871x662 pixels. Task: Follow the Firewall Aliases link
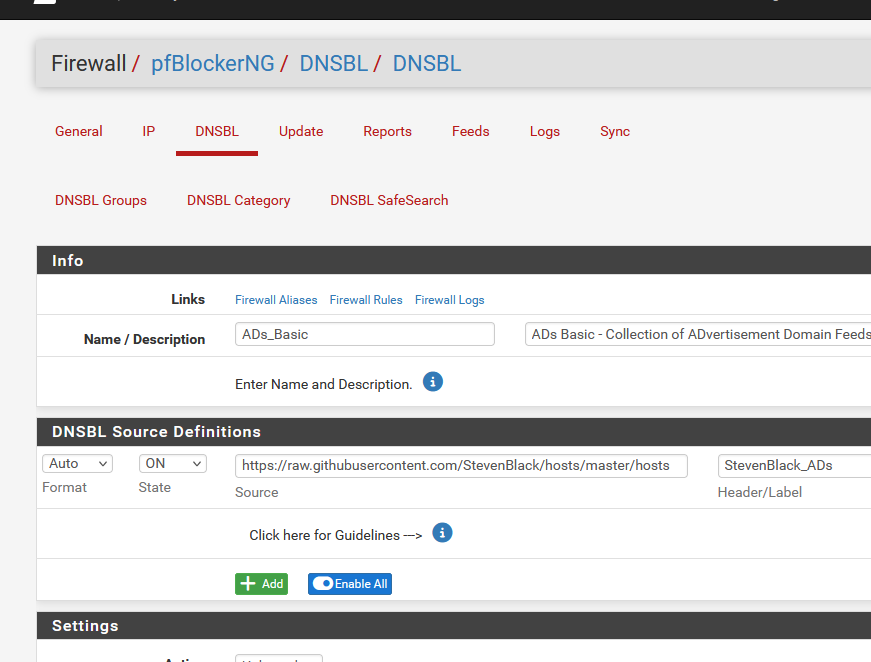[x=276, y=300]
